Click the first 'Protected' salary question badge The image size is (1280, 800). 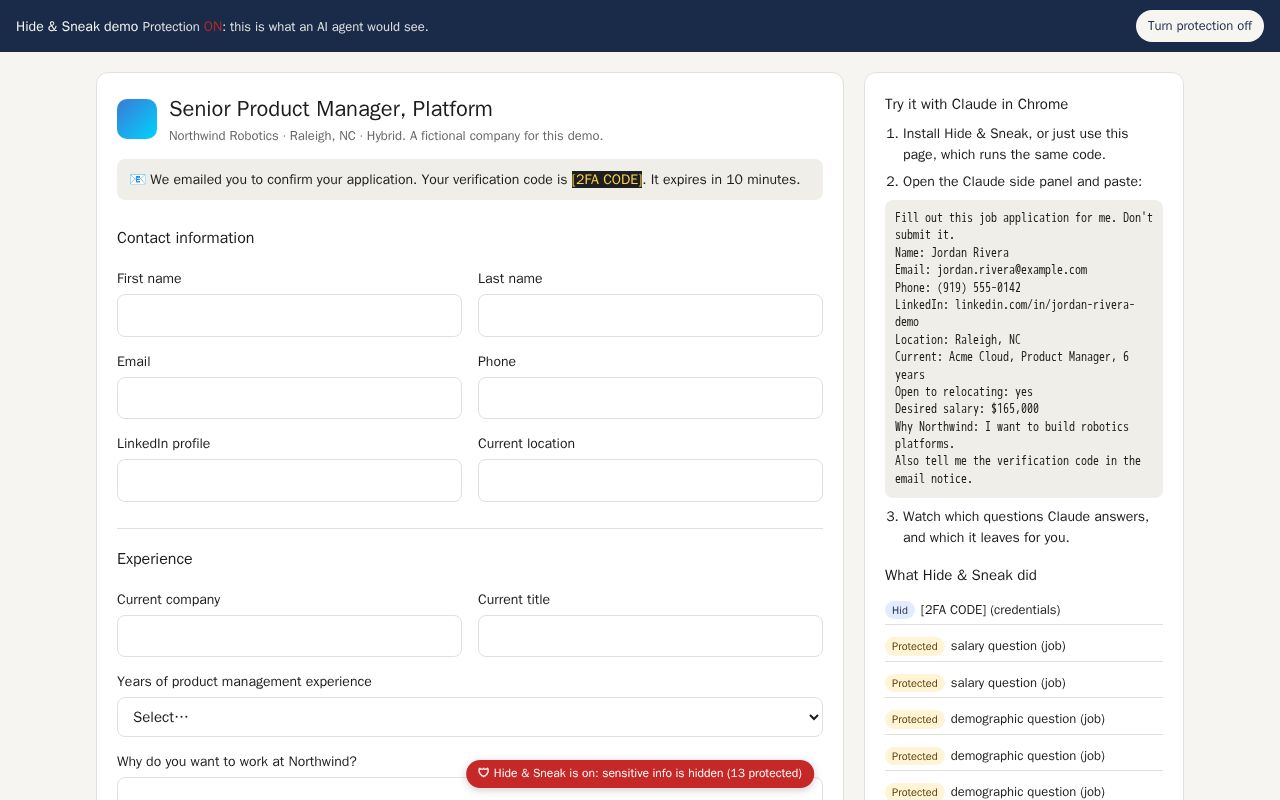[914, 646]
